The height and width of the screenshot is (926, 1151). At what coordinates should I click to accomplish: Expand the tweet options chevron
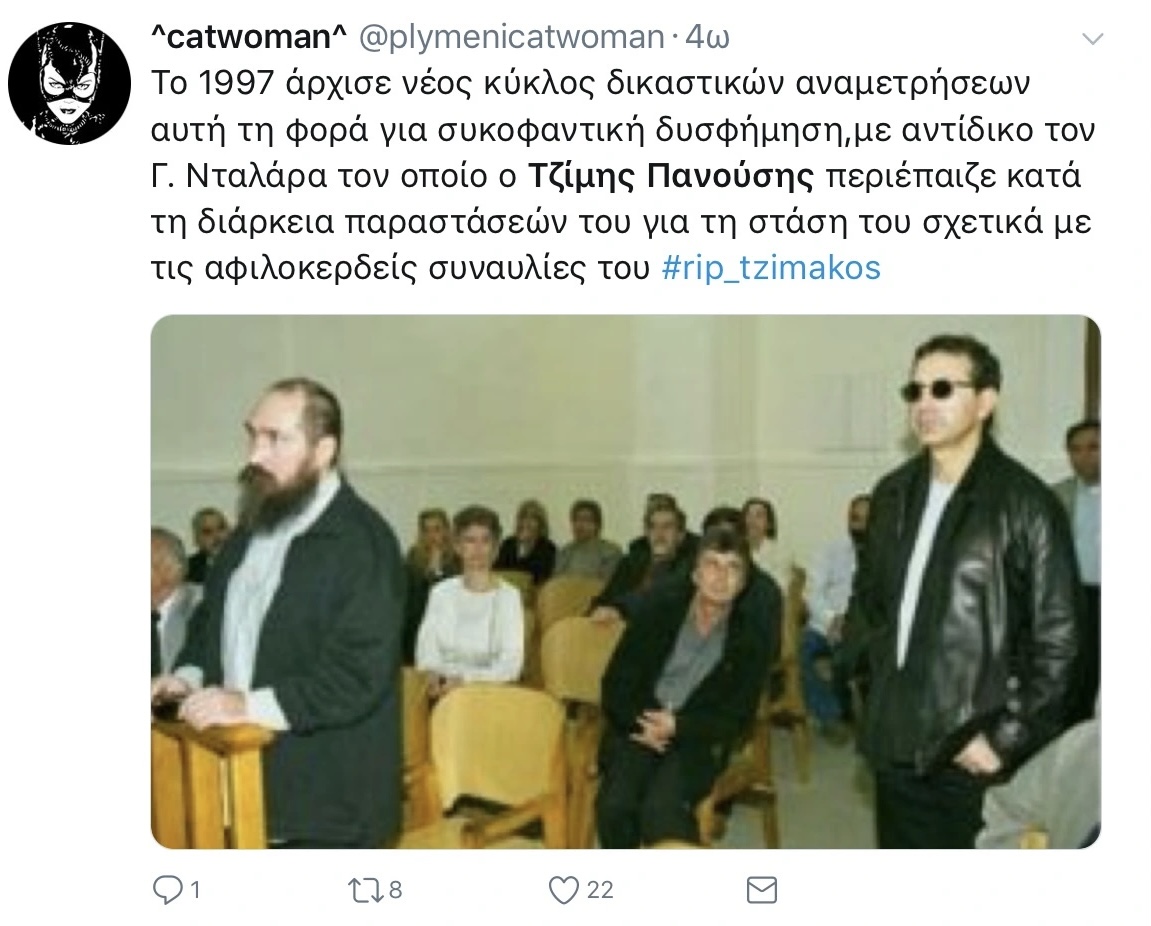(x=1093, y=39)
